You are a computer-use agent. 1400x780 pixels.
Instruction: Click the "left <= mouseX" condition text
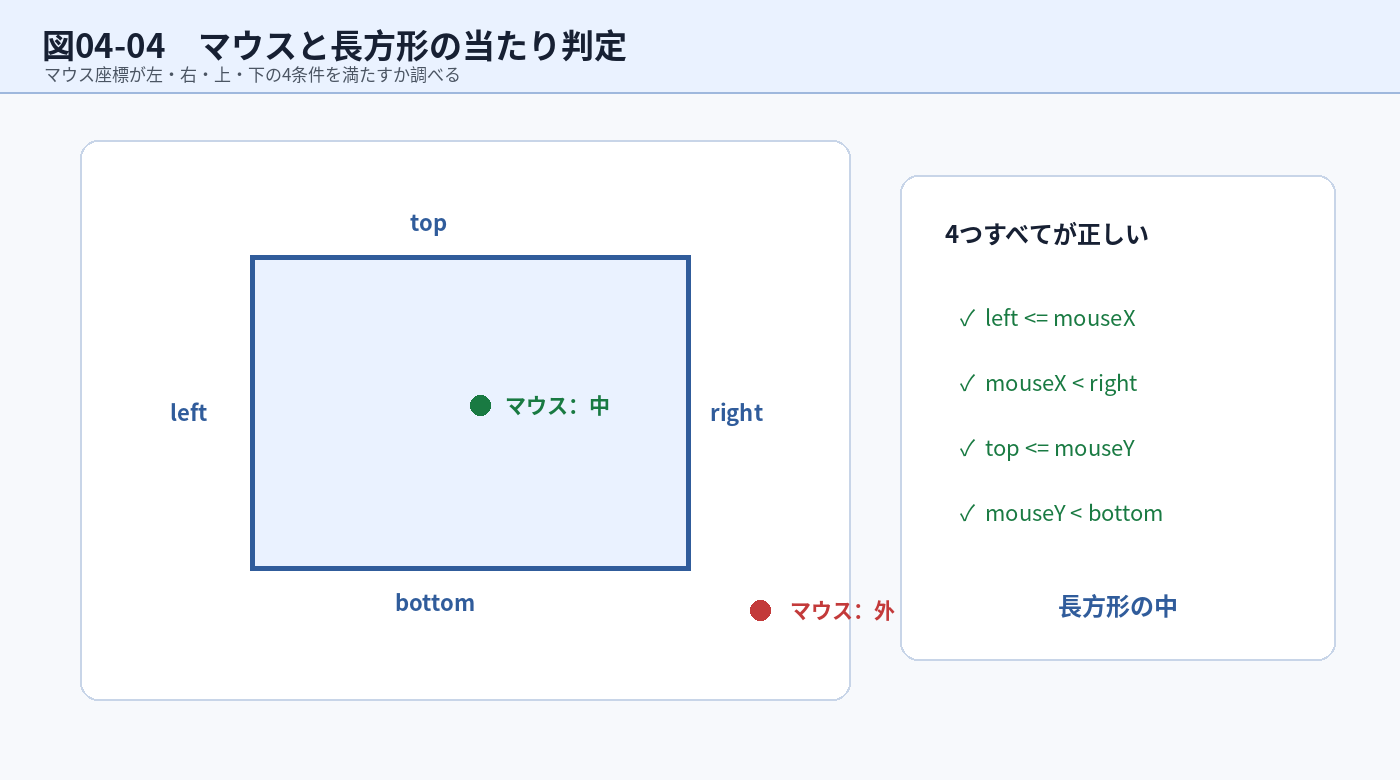(x=1060, y=318)
